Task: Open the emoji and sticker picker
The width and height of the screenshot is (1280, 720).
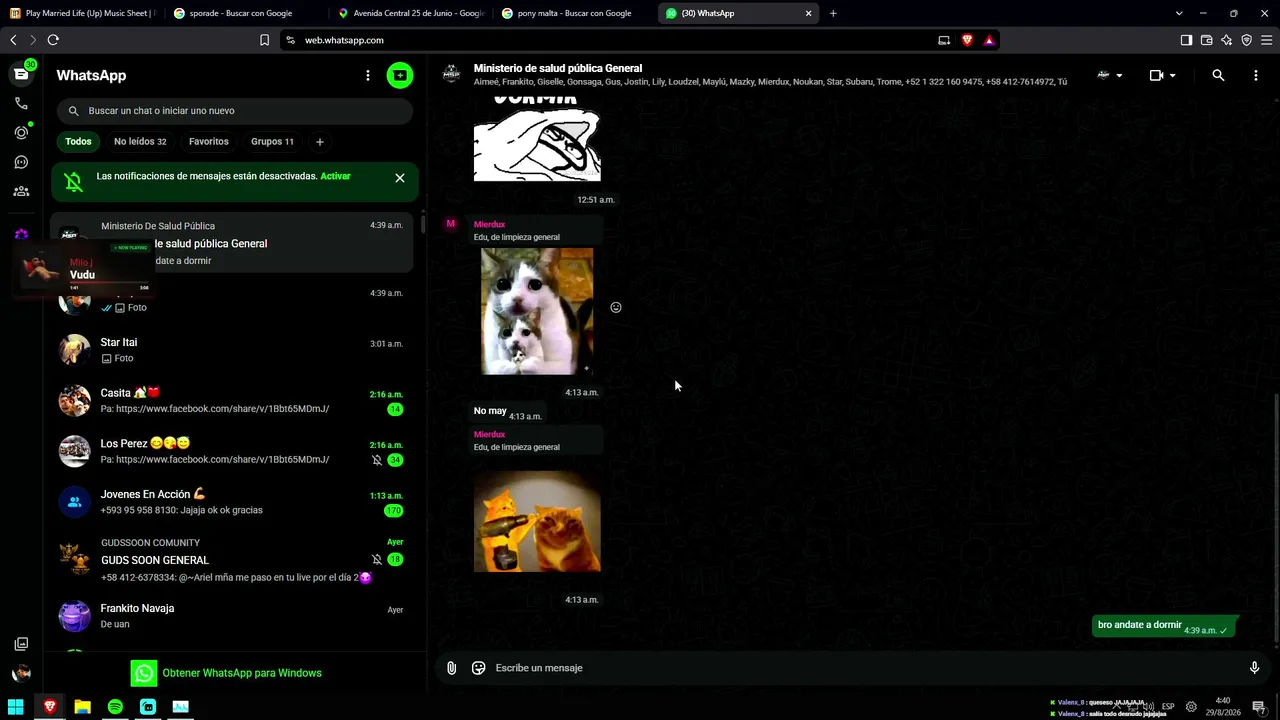Action: point(479,668)
